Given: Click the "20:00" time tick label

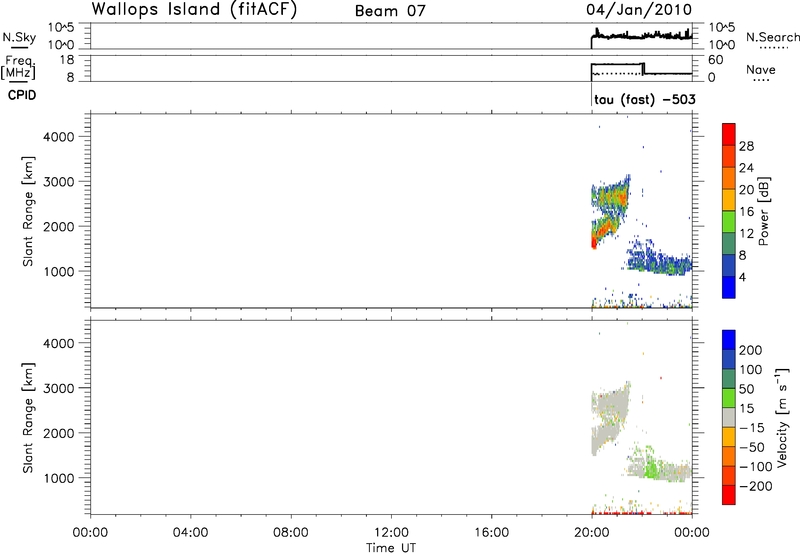Looking at the screenshot, I should tap(592, 533).
